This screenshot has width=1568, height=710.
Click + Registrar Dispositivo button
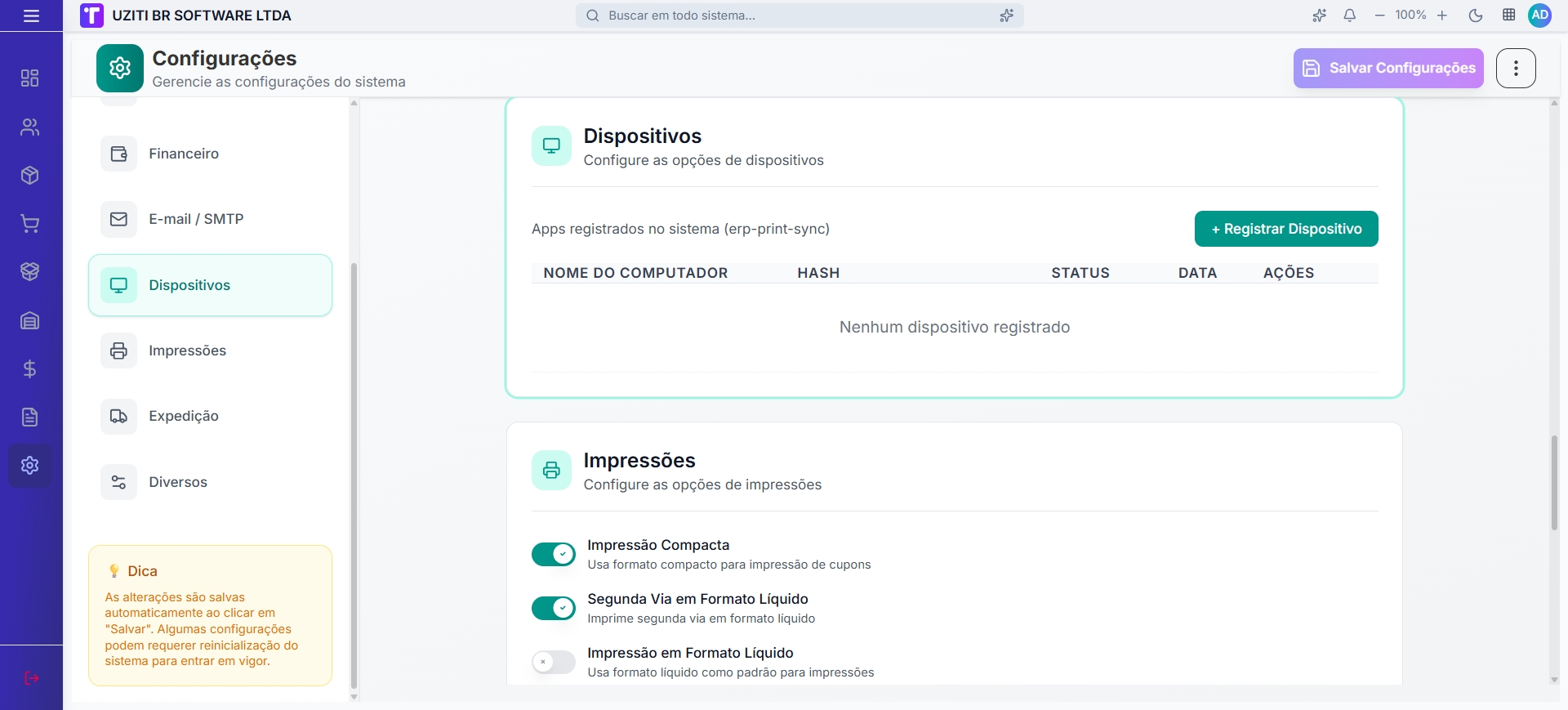tap(1286, 229)
